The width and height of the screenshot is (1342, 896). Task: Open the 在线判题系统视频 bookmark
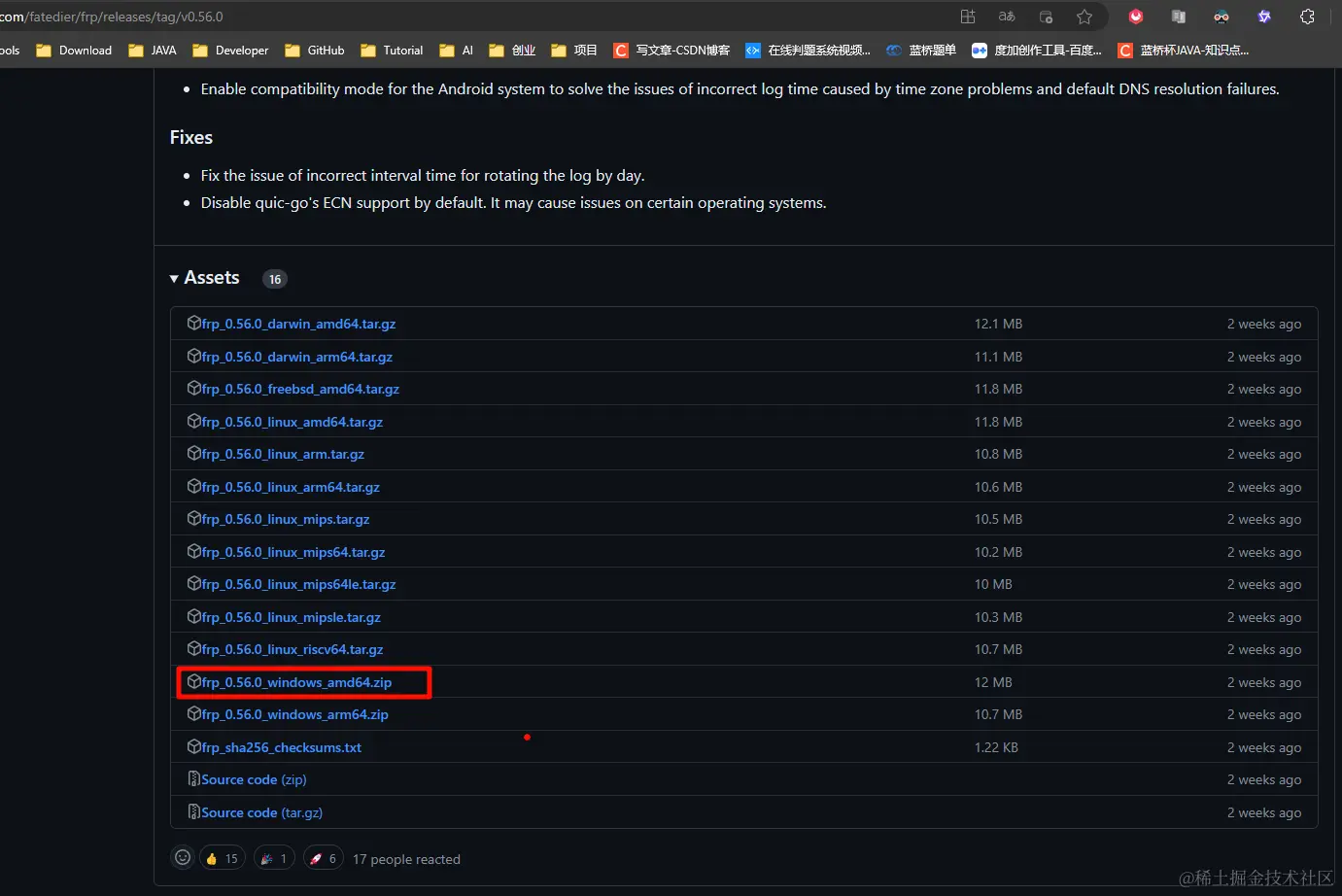point(808,51)
